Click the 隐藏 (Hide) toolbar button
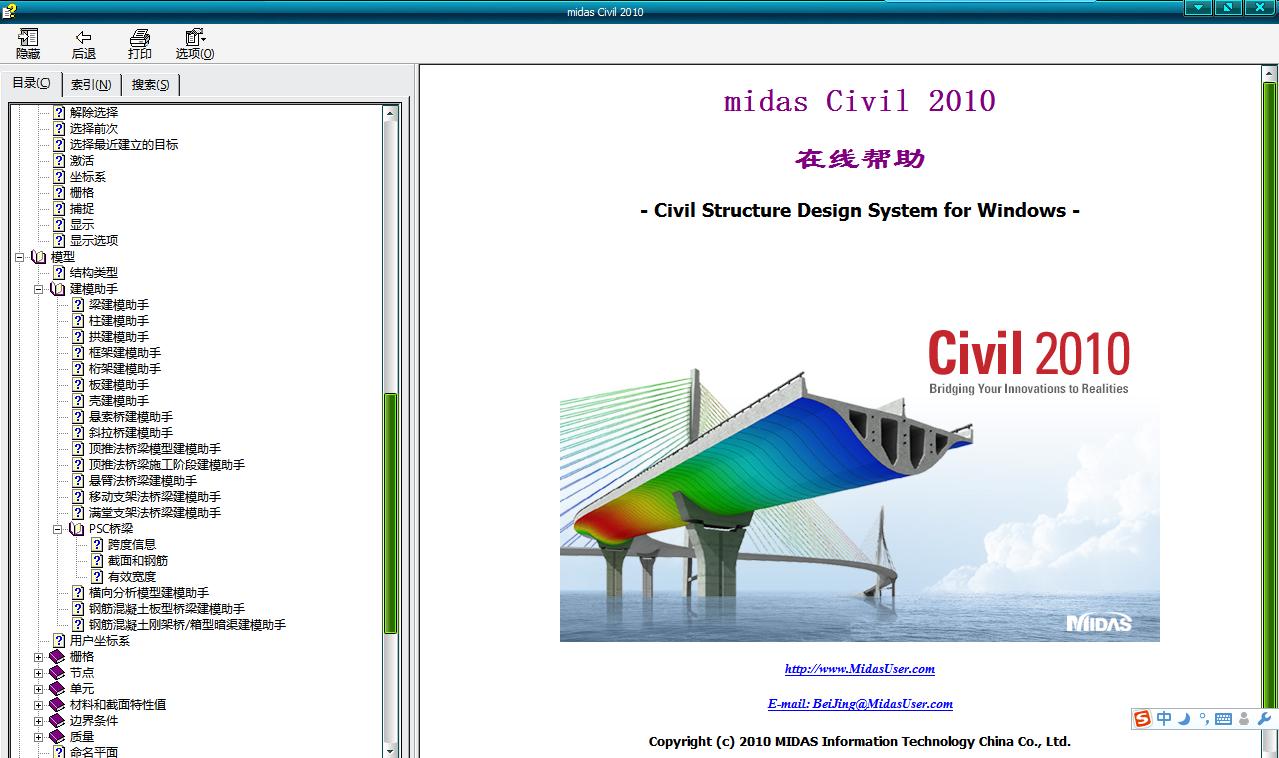This screenshot has height=758, width=1279. [x=28, y=44]
